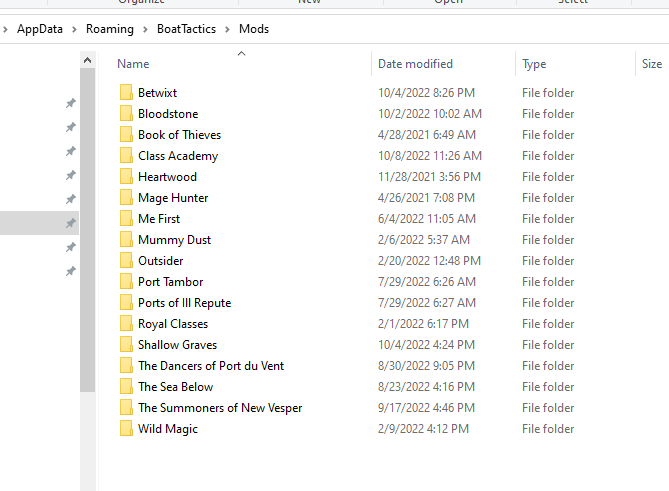Select the Heartwood folder name
This screenshot has width=669, height=491.
167,177
